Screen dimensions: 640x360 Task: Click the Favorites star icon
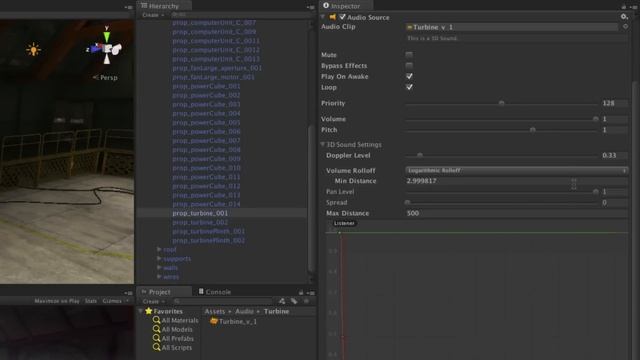[x=149, y=311]
